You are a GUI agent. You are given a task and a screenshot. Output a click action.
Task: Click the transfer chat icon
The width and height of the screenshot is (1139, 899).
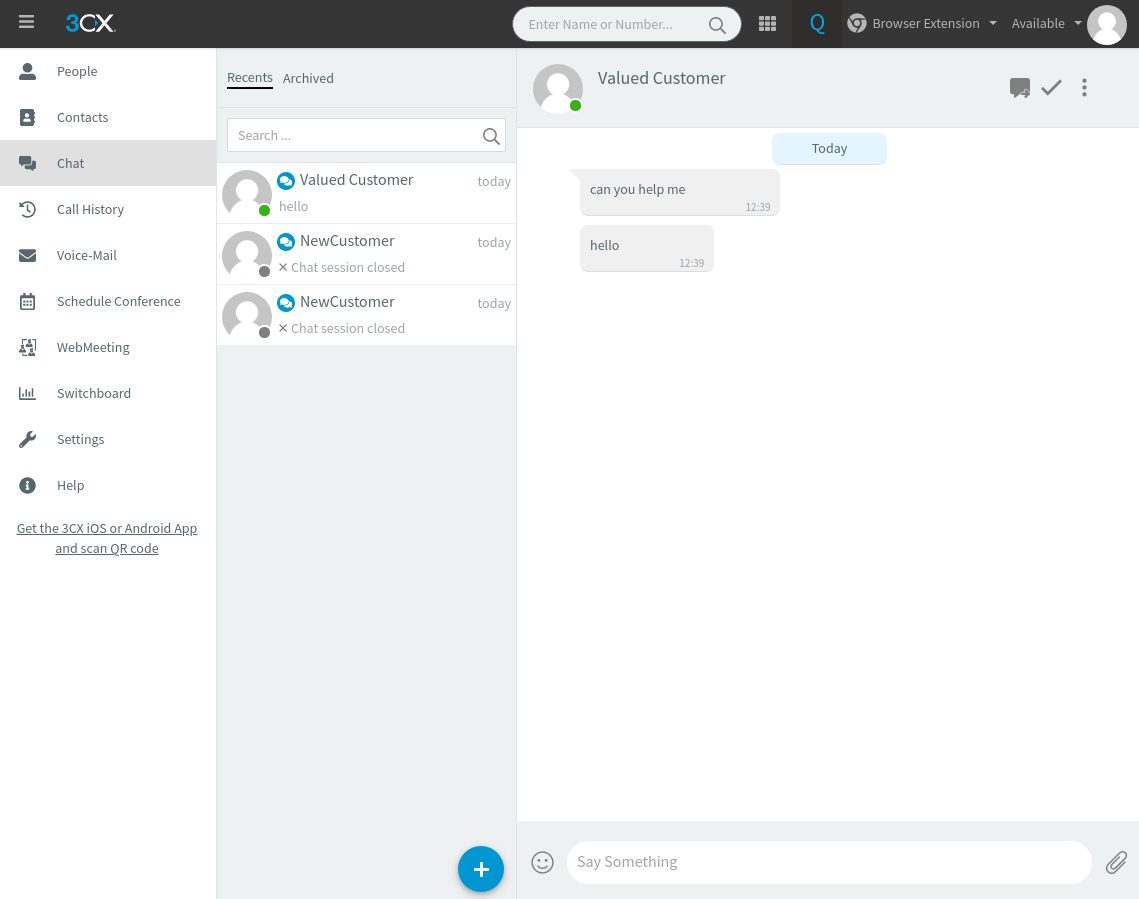coord(1020,88)
